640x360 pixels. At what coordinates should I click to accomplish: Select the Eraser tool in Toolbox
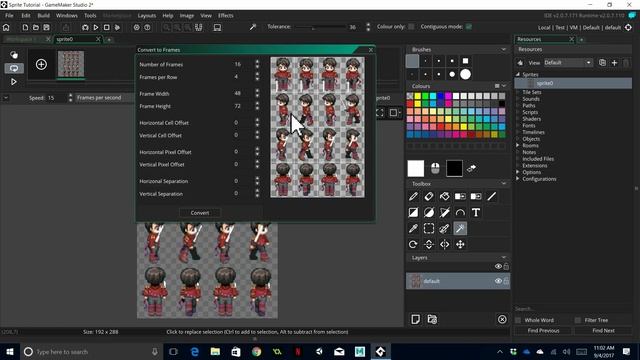coord(429,197)
